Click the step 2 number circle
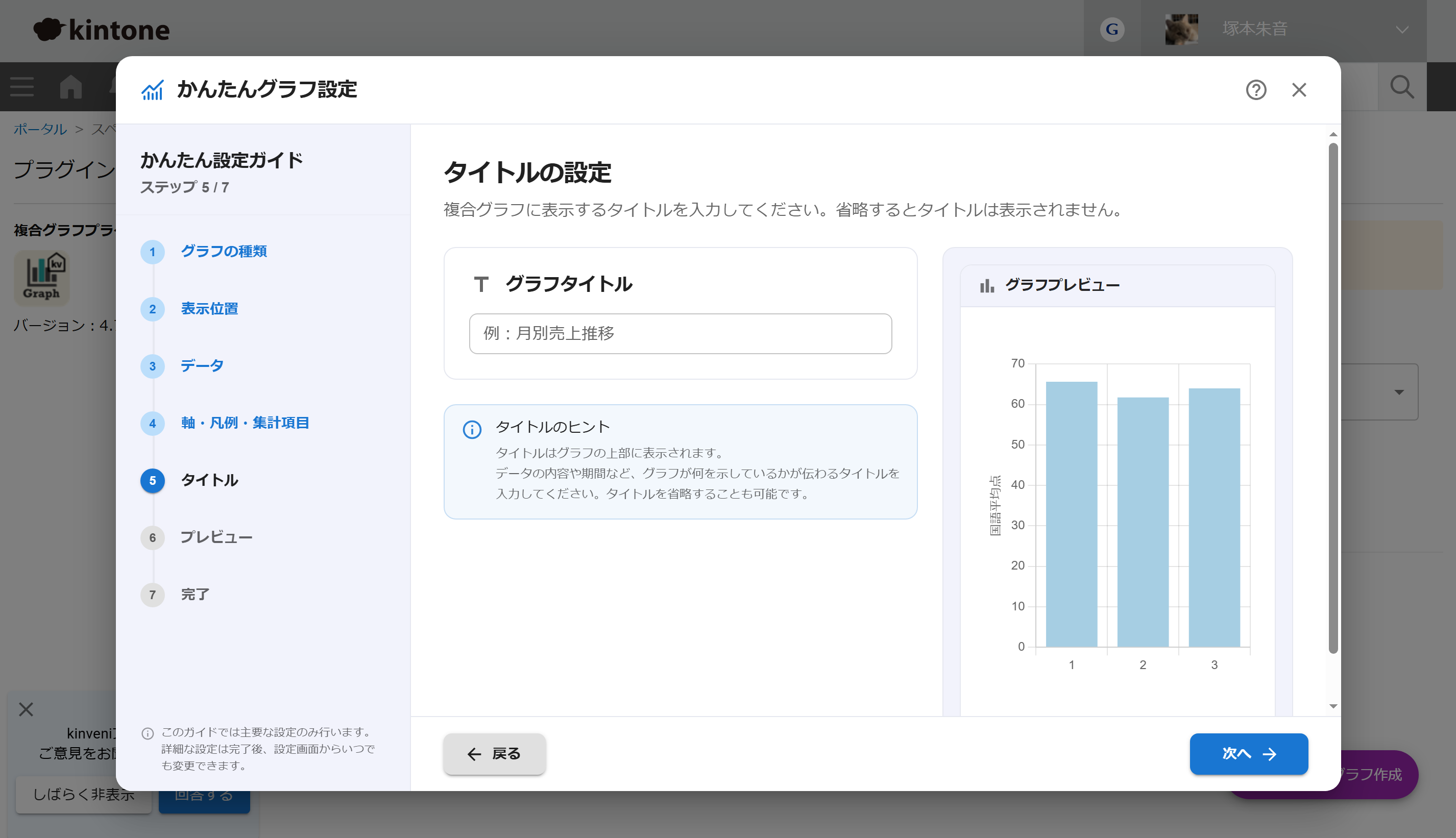The height and width of the screenshot is (838, 1456). 153,309
